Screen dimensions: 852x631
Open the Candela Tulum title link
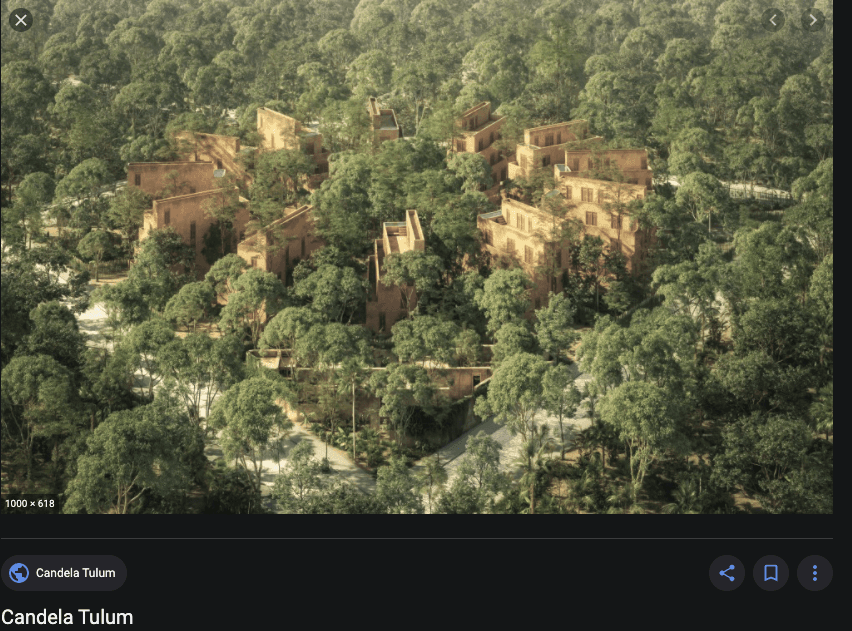[x=67, y=617]
